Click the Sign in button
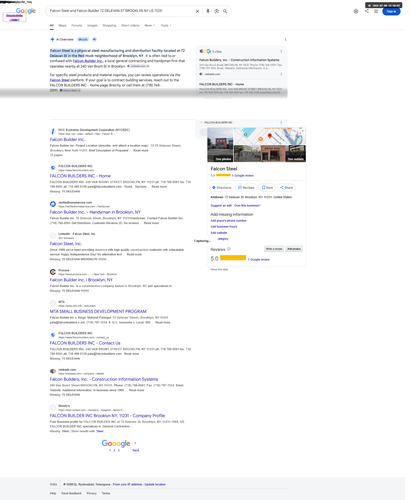 tap(391, 11)
